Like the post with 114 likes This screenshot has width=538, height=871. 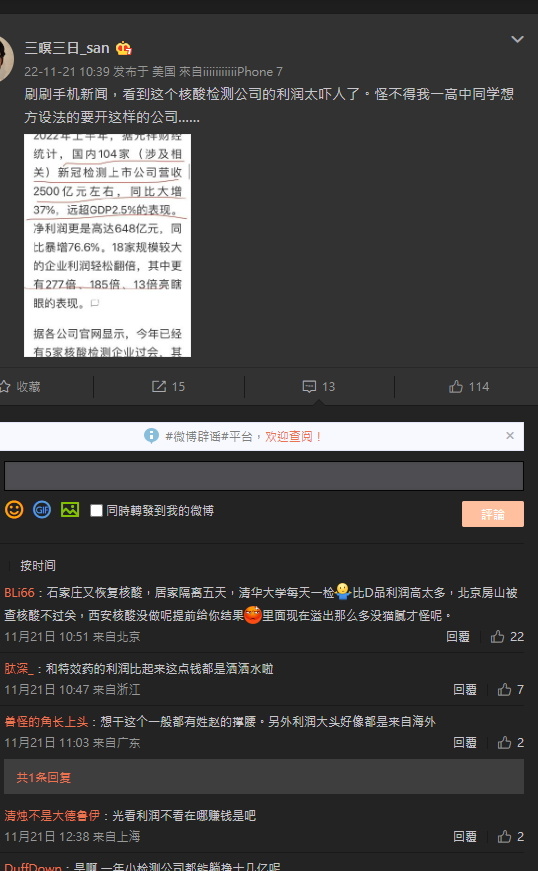pos(456,387)
